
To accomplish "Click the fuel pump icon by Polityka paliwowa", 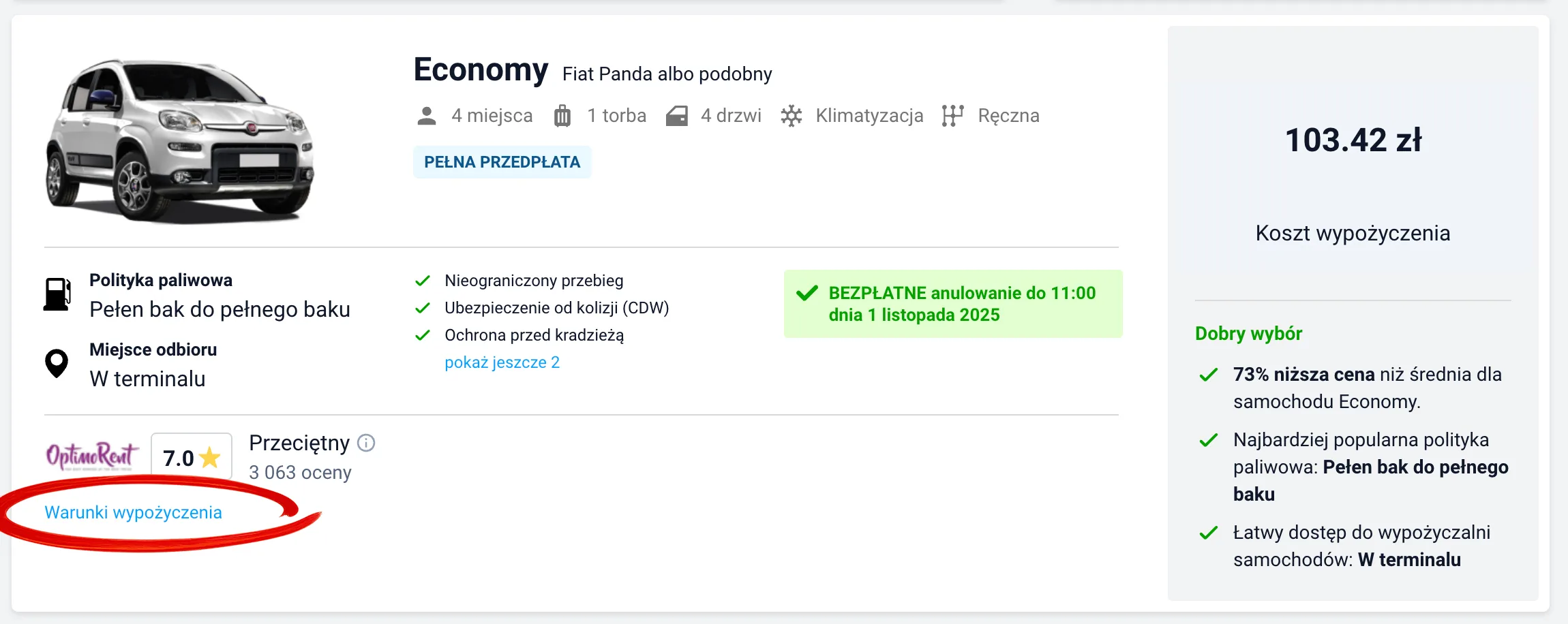I will point(57,294).
